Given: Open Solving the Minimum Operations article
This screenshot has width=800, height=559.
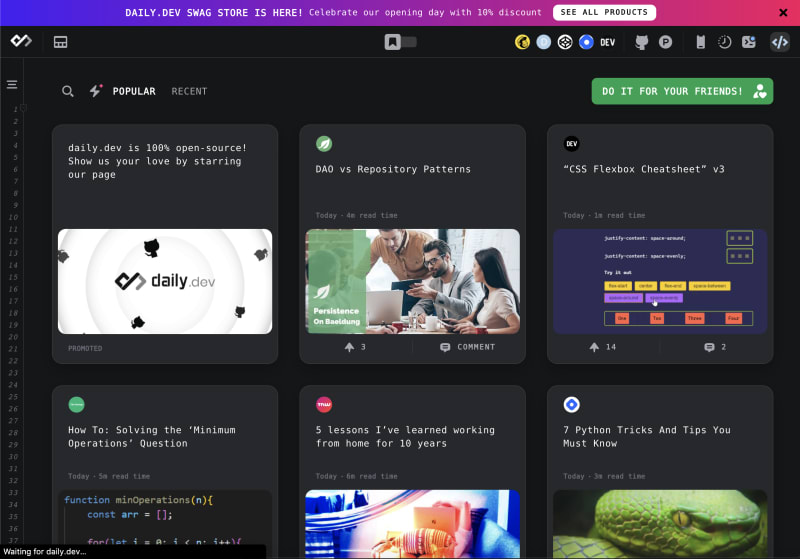Looking at the screenshot, I should (152, 437).
